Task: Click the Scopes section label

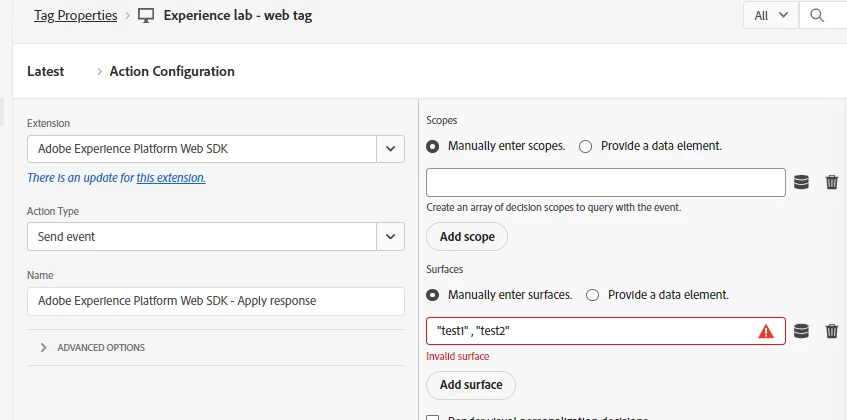Action: [442, 120]
